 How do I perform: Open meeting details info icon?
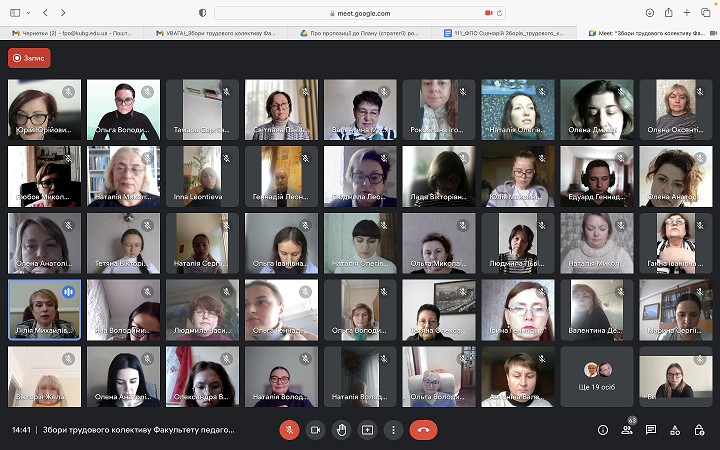pyautogui.click(x=603, y=429)
